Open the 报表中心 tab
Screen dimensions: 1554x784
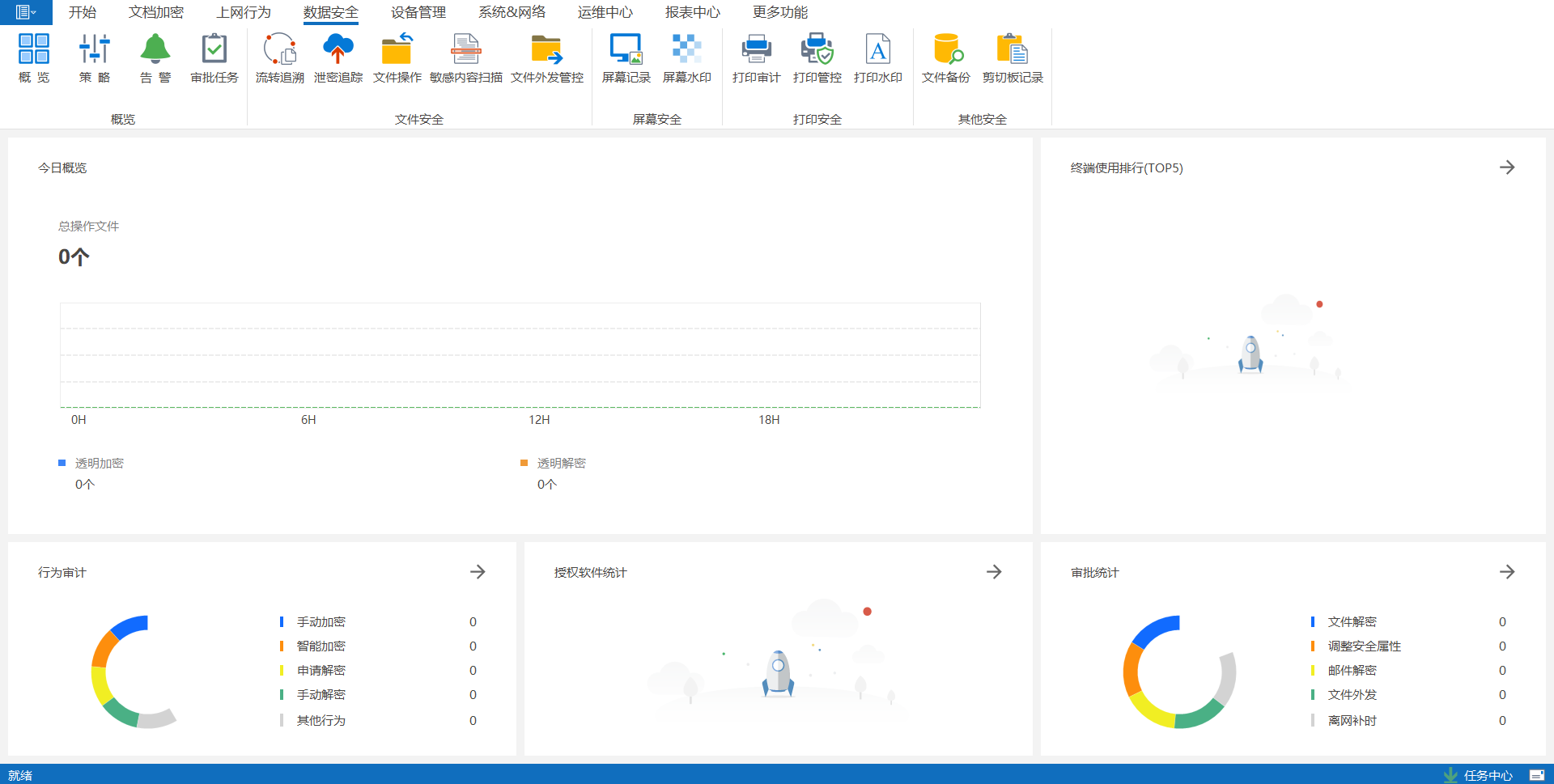(x=692, y=12)
